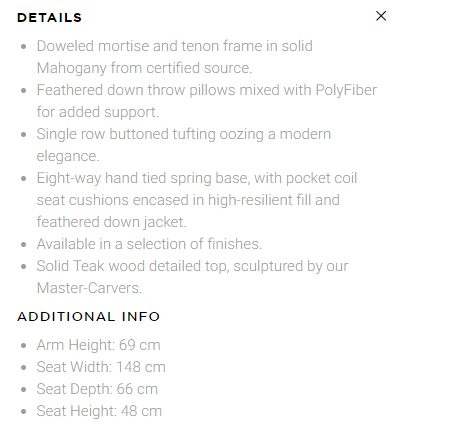Click the Single row buttoned tufting line
The height and width of the screenshot is (437, 451).
pyautogui.click(x=184, y=134)
